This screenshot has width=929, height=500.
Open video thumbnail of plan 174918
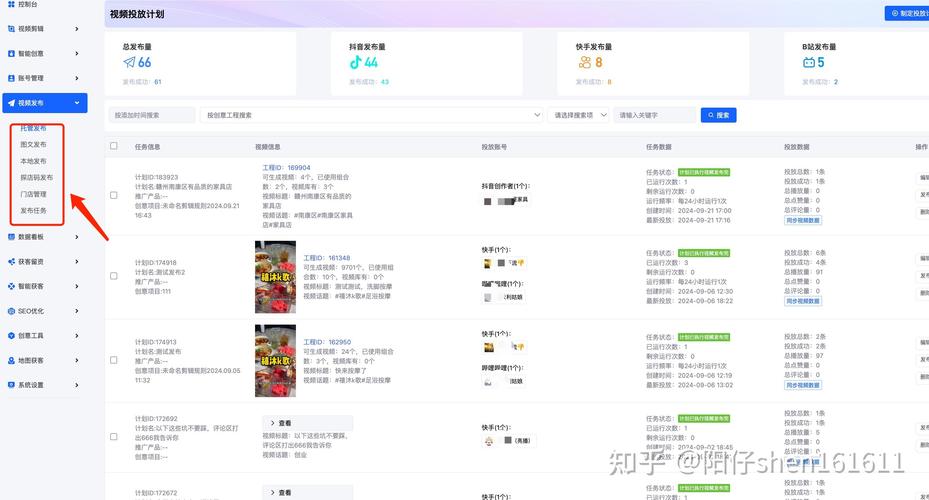pos(276,277)
